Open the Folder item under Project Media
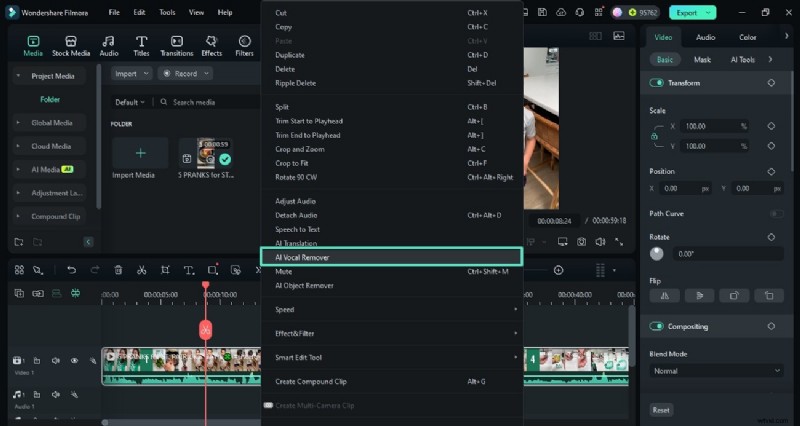Viewport: 800px width, 426px height. point(50,99)
